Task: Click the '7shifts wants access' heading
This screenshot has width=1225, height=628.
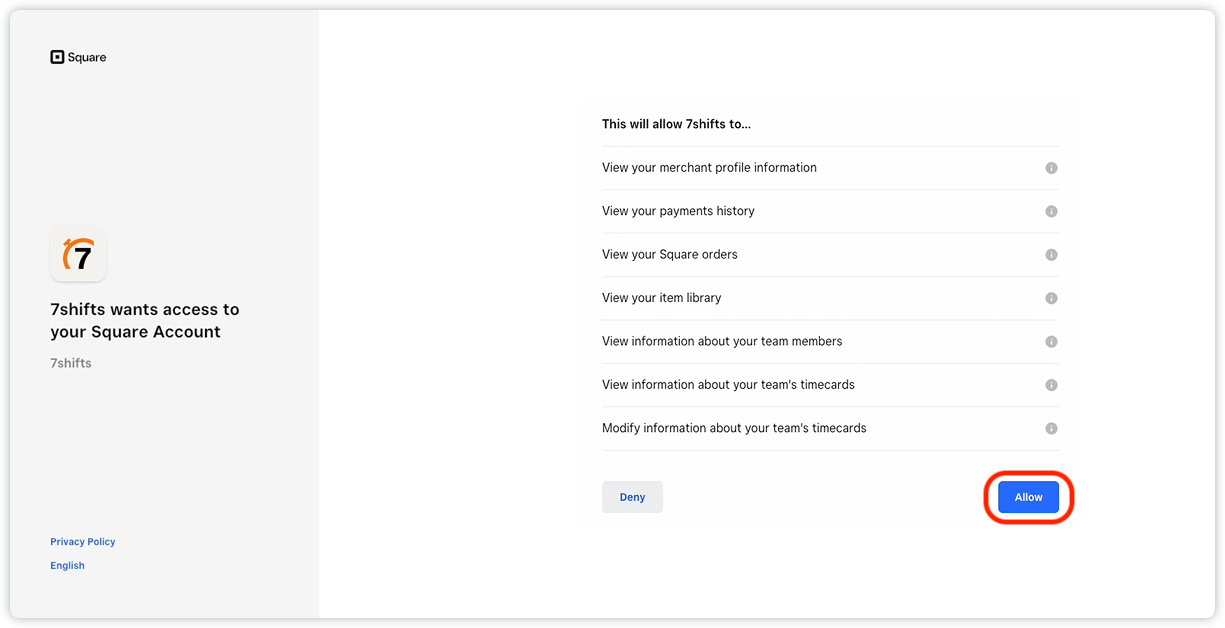Action: [145, 321]
